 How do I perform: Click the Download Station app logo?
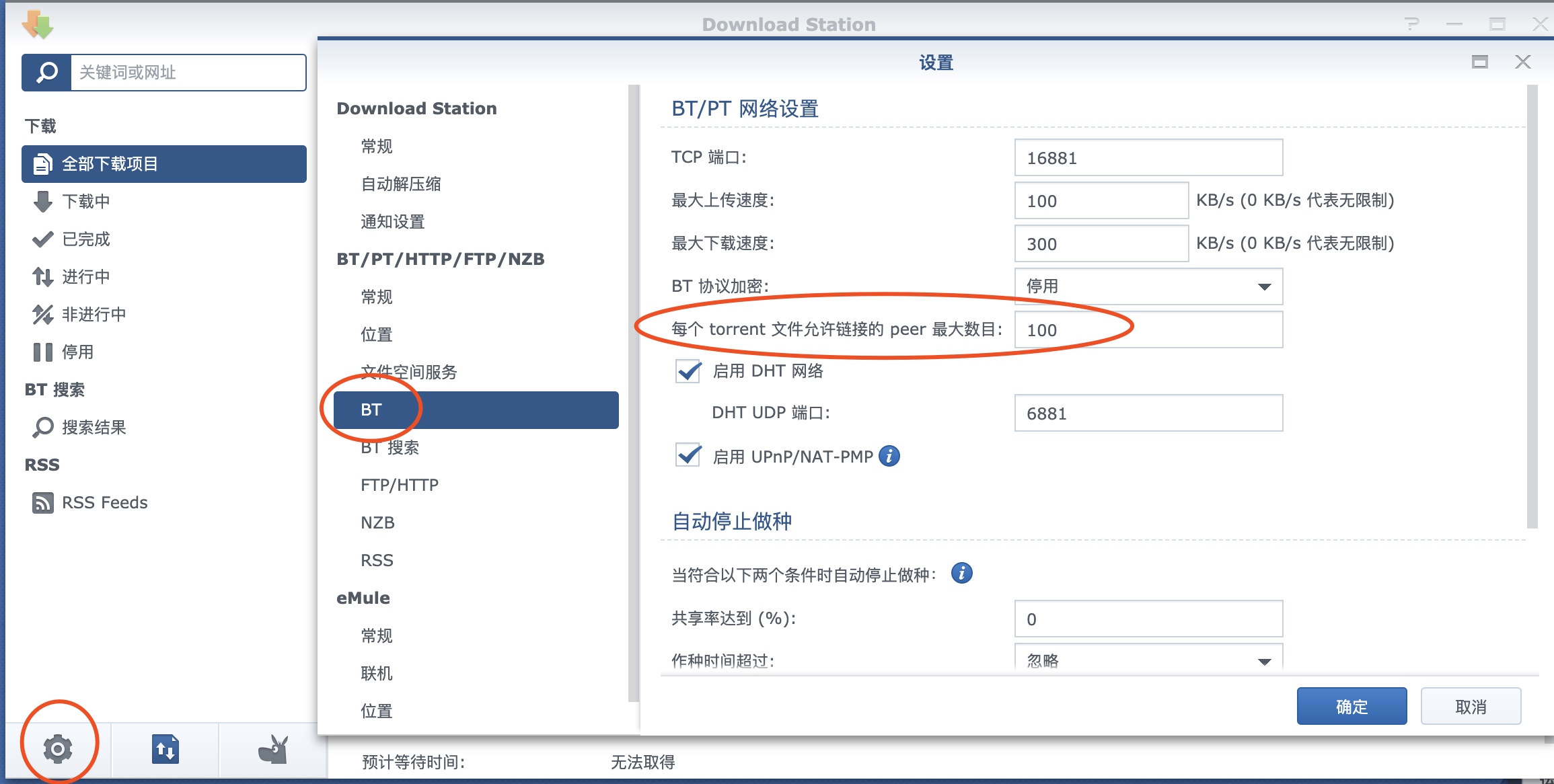click(38, 24)
